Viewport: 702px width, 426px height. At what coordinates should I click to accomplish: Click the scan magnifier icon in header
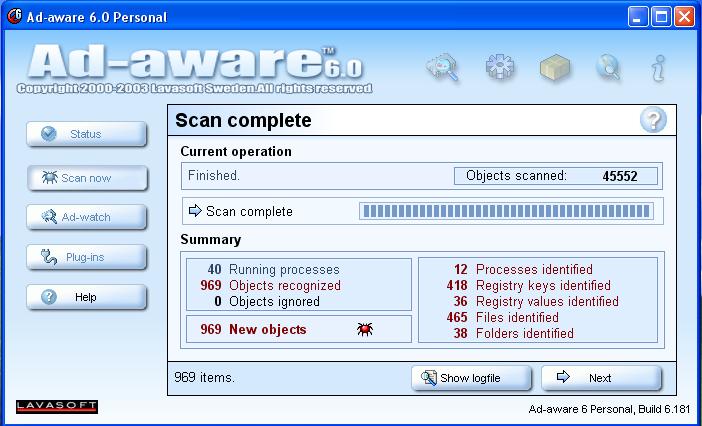(442, 67)
